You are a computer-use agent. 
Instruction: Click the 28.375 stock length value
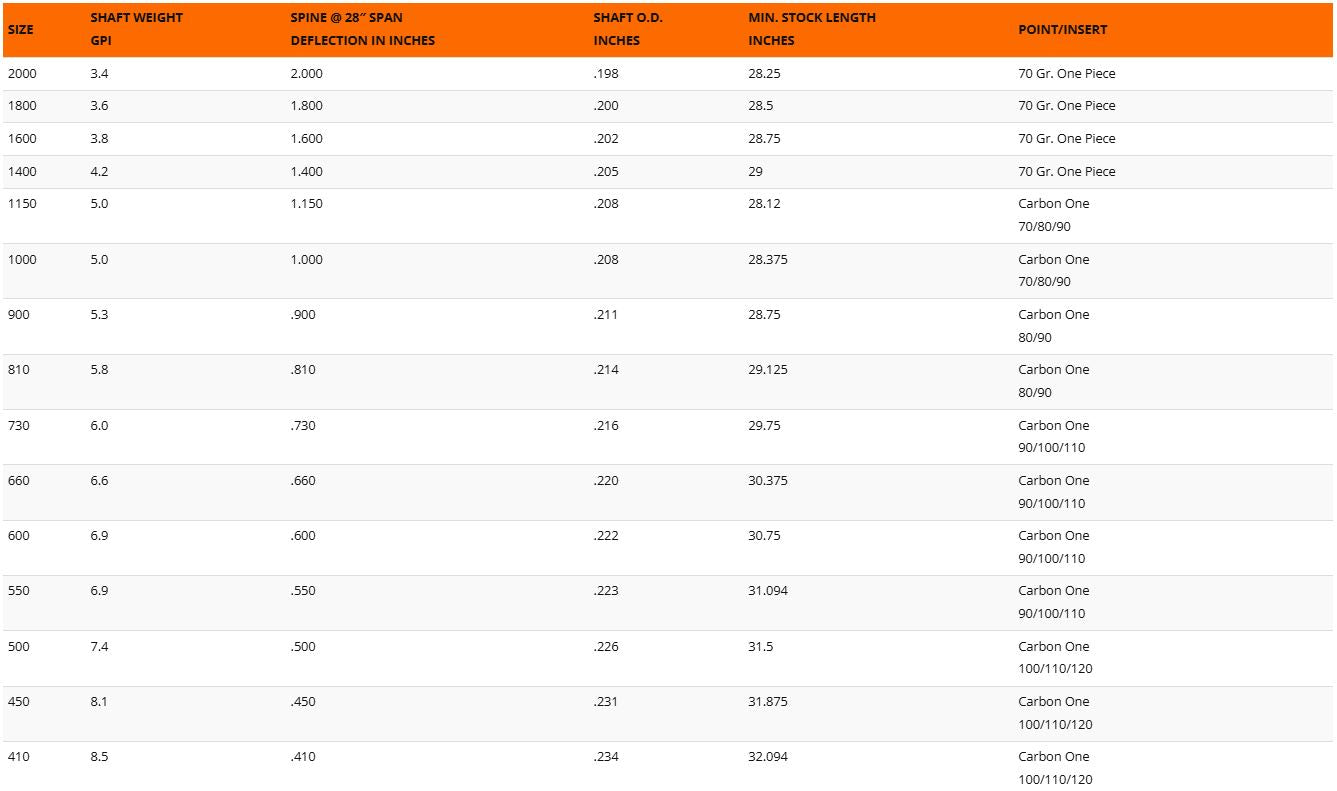(x=768, y=260)
